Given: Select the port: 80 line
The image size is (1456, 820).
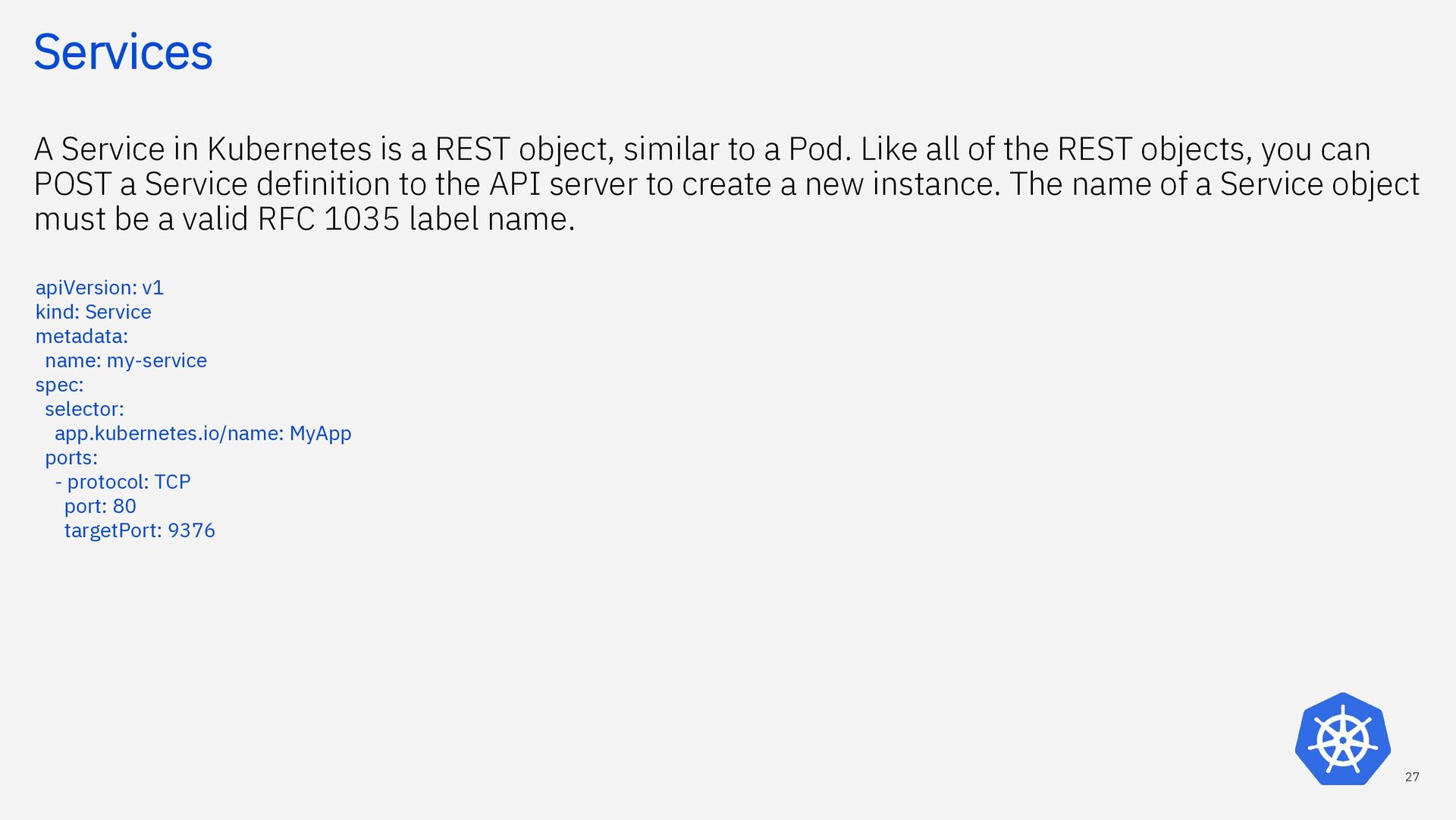Looking at the screenshot, I should click(x=100, y=506).
